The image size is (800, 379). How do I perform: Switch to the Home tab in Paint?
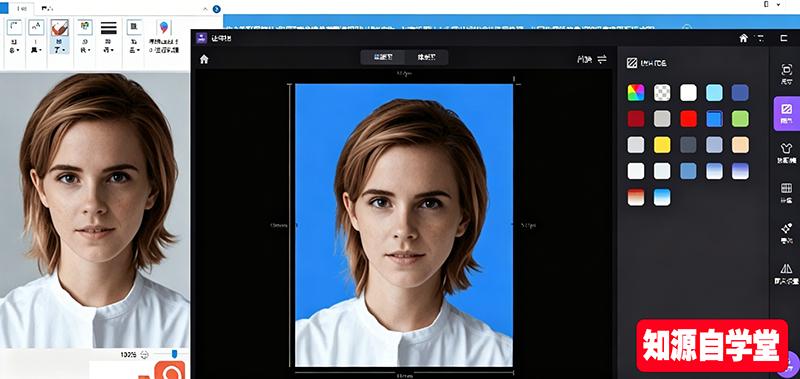(x=21, y=9)
